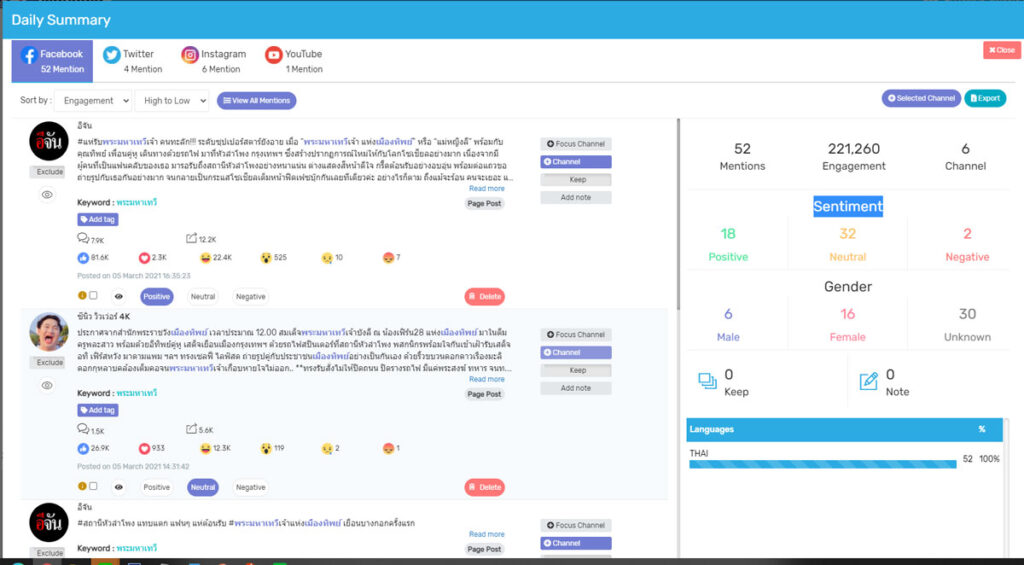Toggle eye icon beside second post's Positive
The image size is (1024, 565).
(119, 487)
